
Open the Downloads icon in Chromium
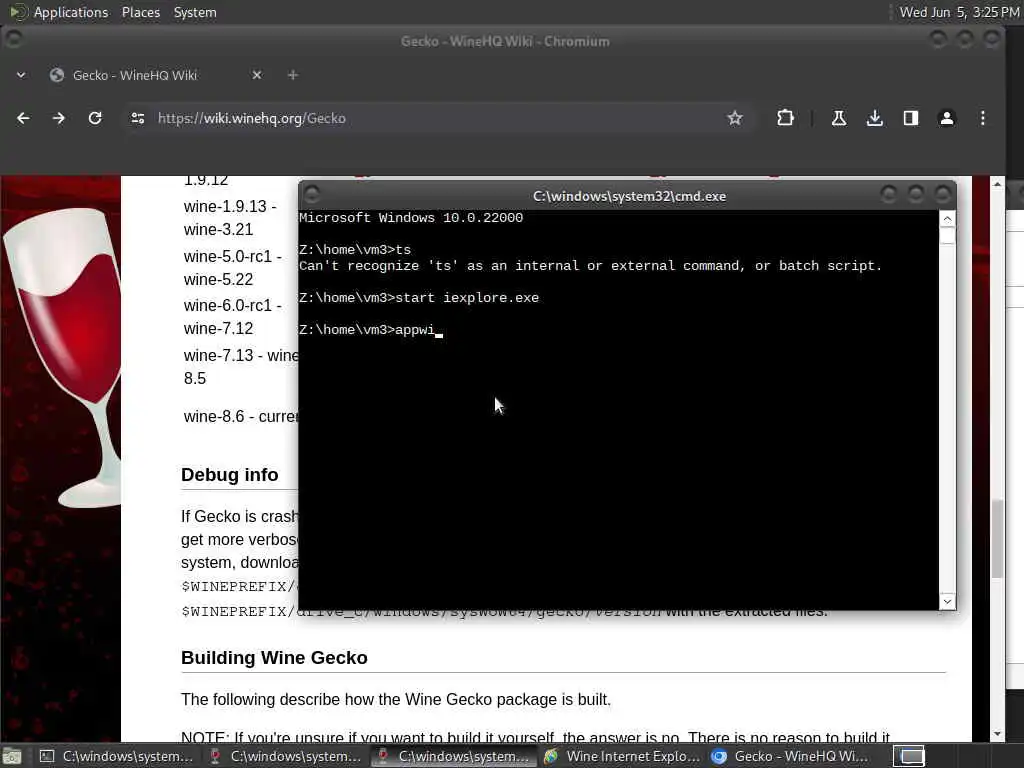coord(874,118)
